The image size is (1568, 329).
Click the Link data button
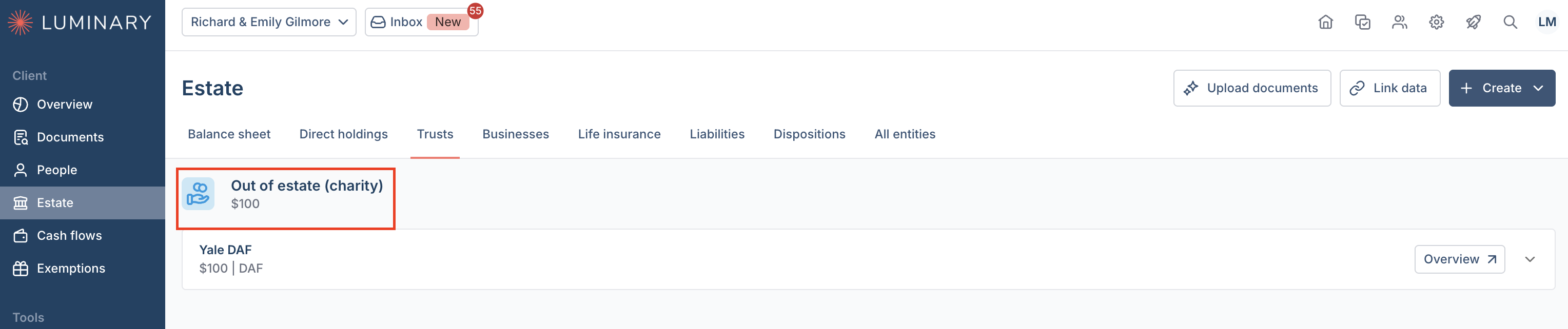(1389, 88)
